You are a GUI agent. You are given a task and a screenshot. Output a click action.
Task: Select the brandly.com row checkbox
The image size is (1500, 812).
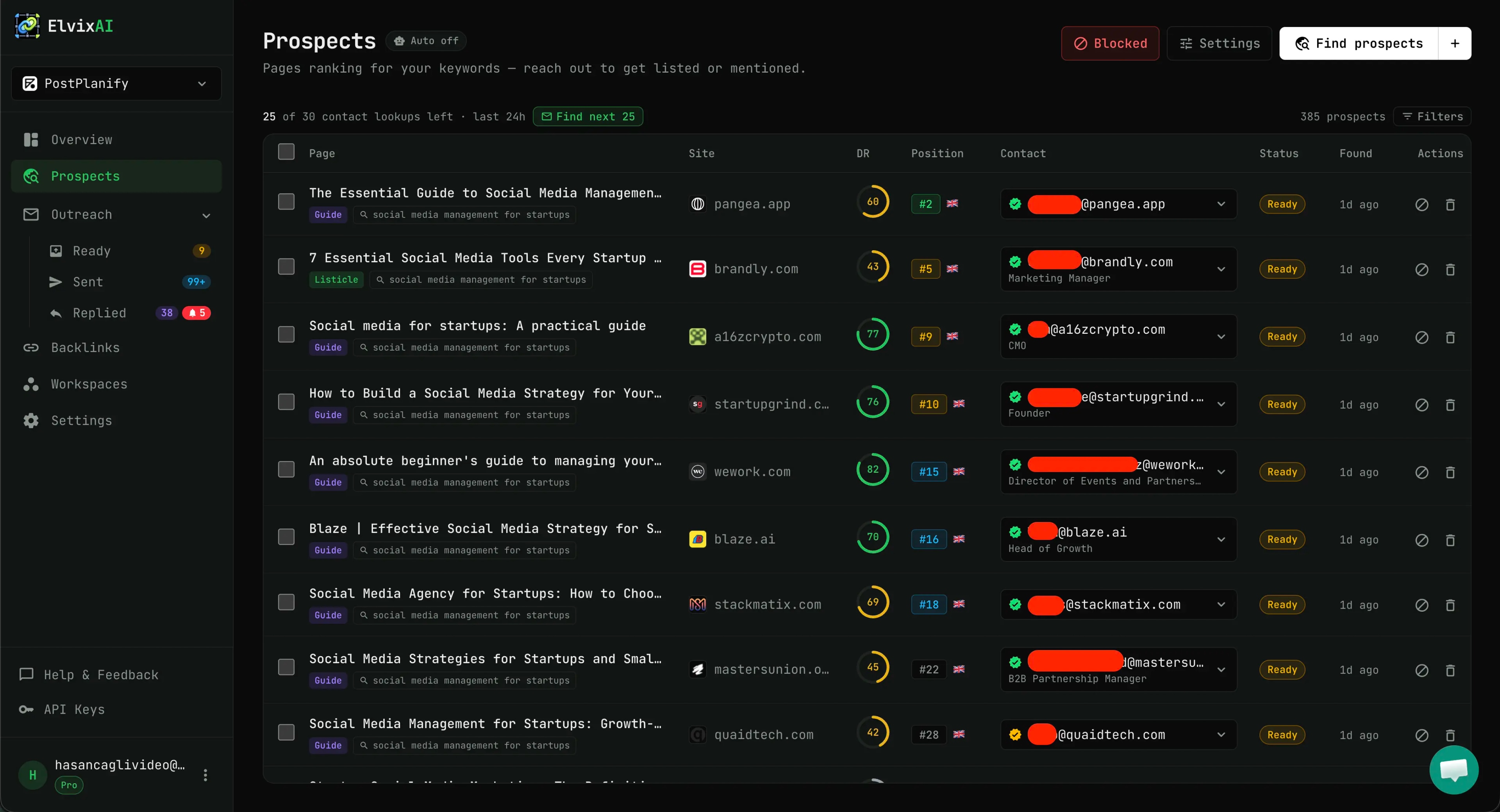pyautogui.click(x=286, y=267)
